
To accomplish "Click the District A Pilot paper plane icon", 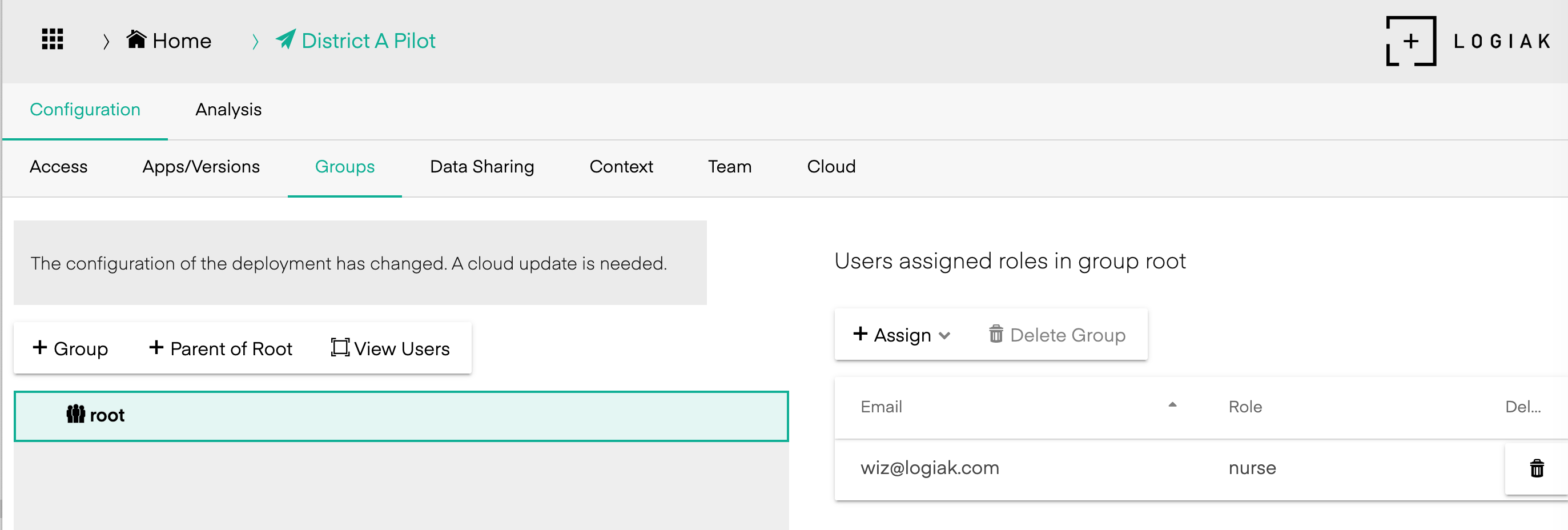I will [x=286, y=39].
